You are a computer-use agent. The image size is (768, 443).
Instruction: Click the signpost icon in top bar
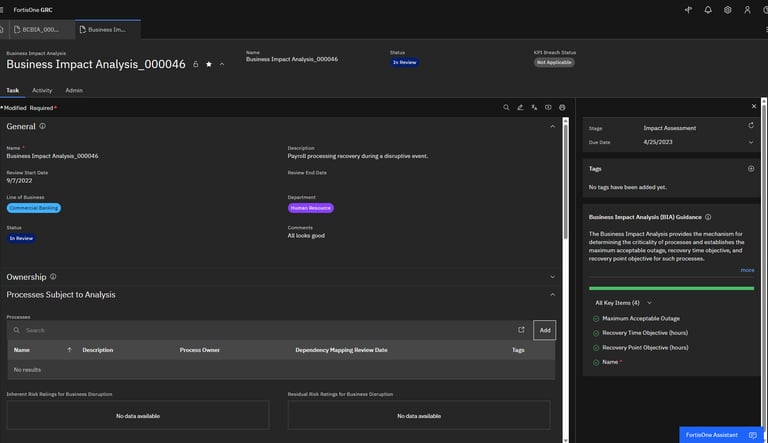point(688,10)
